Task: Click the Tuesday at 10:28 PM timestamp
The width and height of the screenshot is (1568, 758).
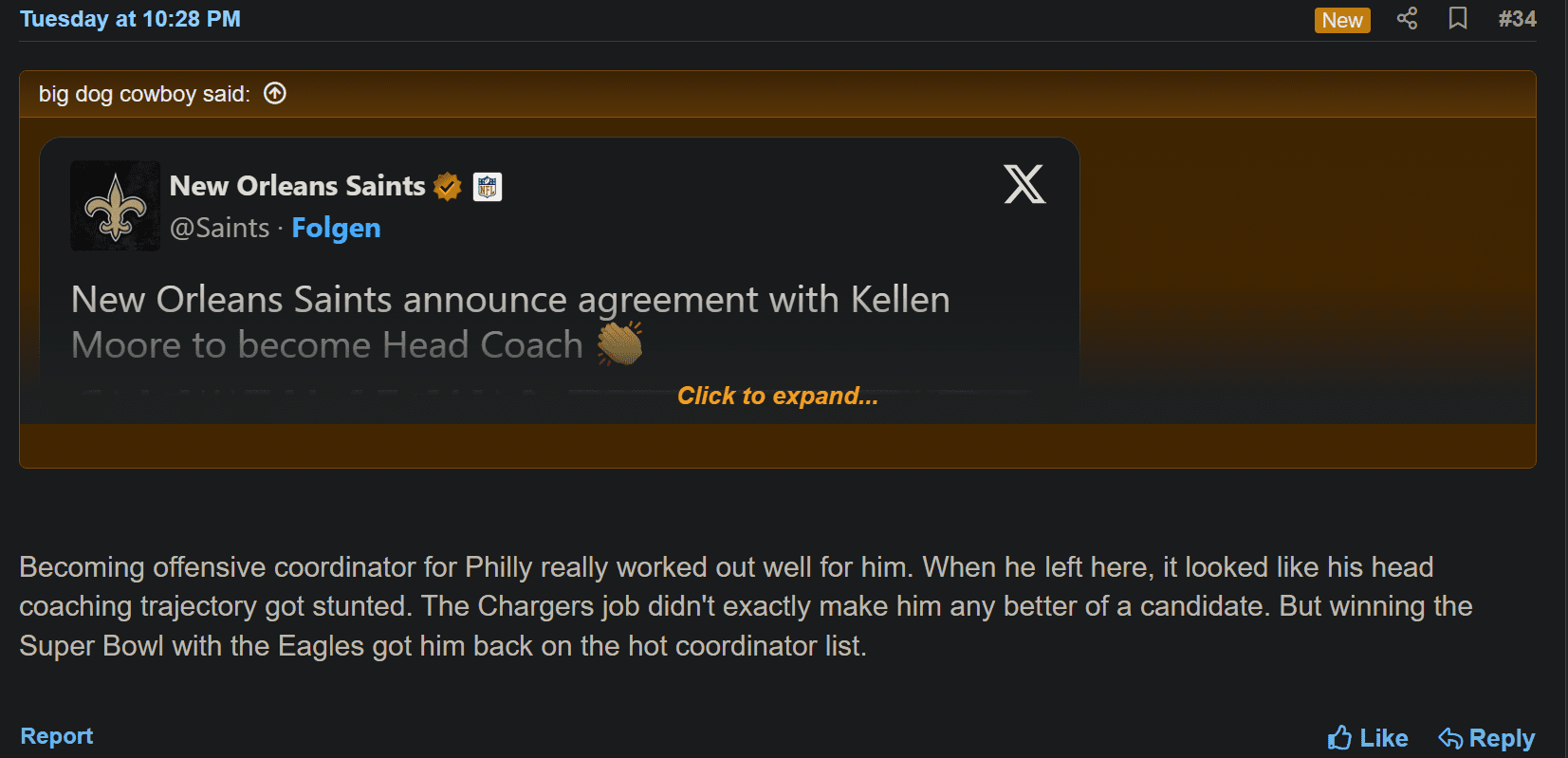Action: click(130, 19)
